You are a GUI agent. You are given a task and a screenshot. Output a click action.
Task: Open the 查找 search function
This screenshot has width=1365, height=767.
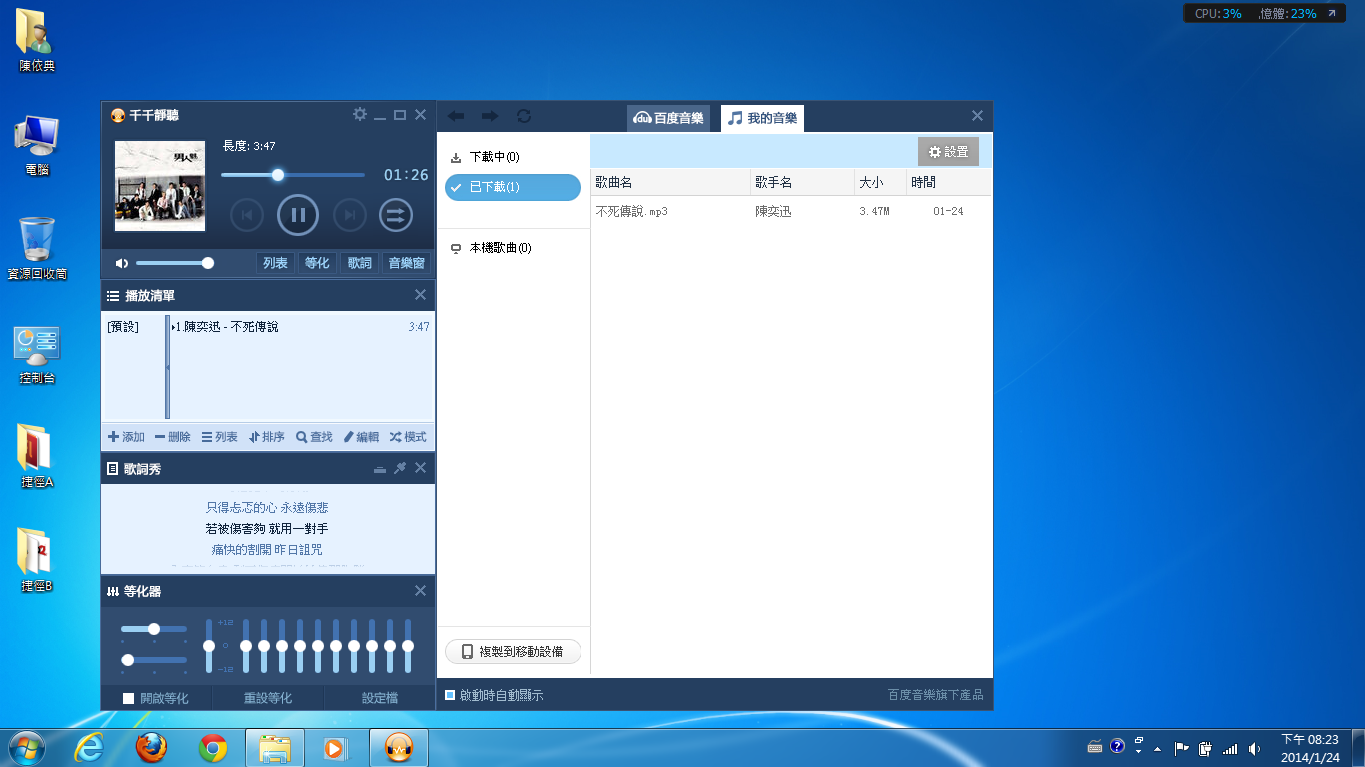(314, 437)
